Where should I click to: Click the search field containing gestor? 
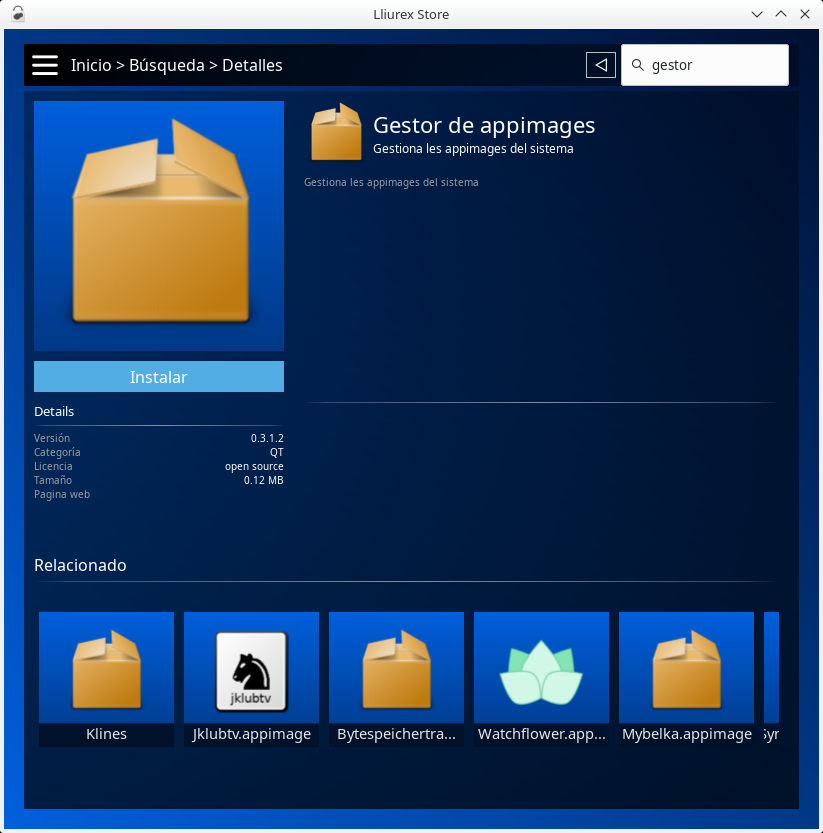click(705, 65)
